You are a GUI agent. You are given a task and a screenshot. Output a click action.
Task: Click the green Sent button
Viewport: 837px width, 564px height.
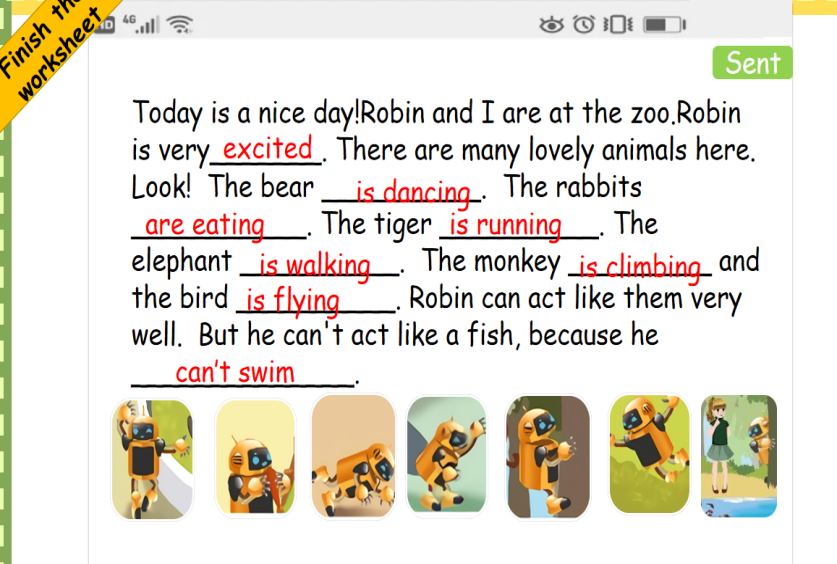pos(752,62)
